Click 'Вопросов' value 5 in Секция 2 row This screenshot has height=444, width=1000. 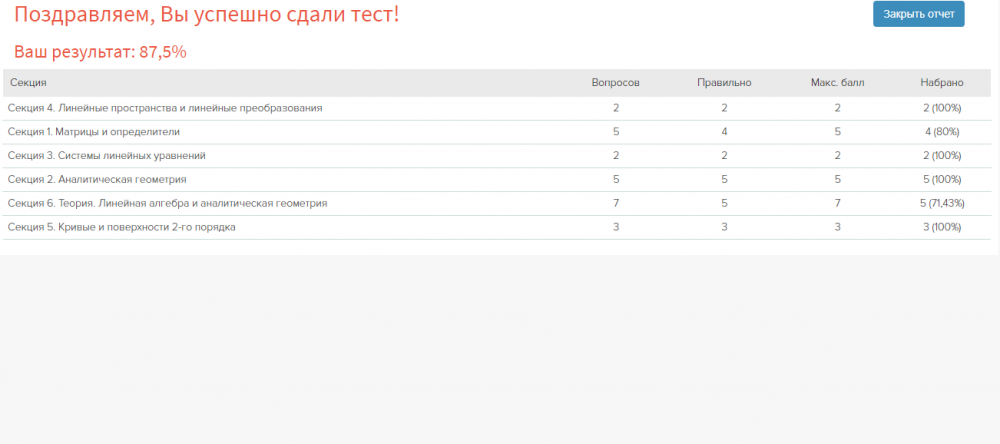pos(615,179)
